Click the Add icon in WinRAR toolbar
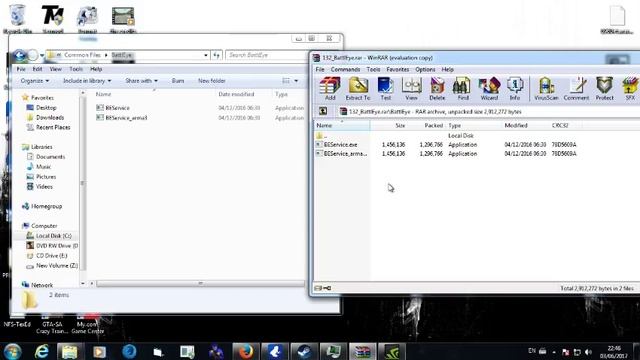Viewport: 640px width, 360px height. 330,89
